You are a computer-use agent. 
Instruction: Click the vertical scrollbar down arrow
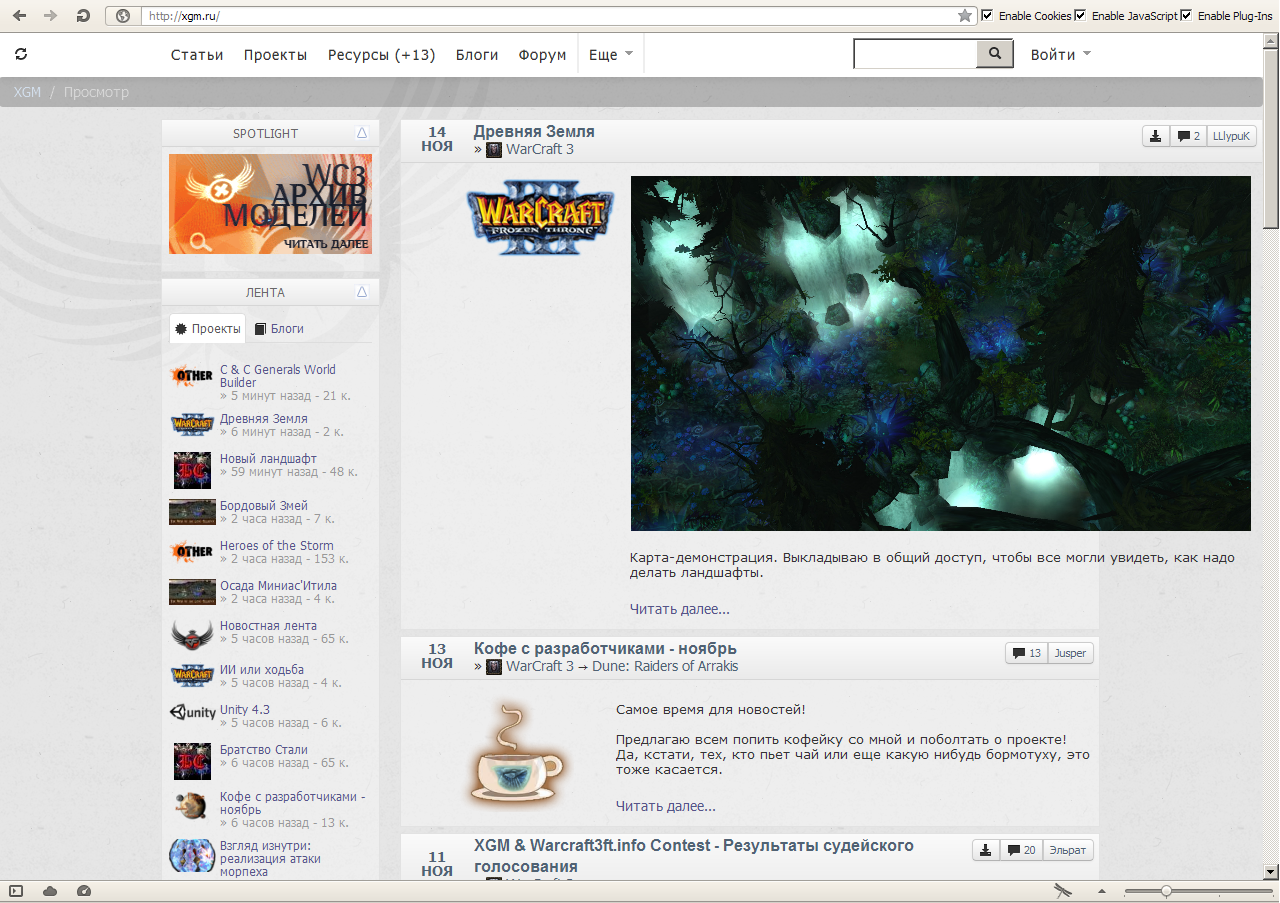1271,870
